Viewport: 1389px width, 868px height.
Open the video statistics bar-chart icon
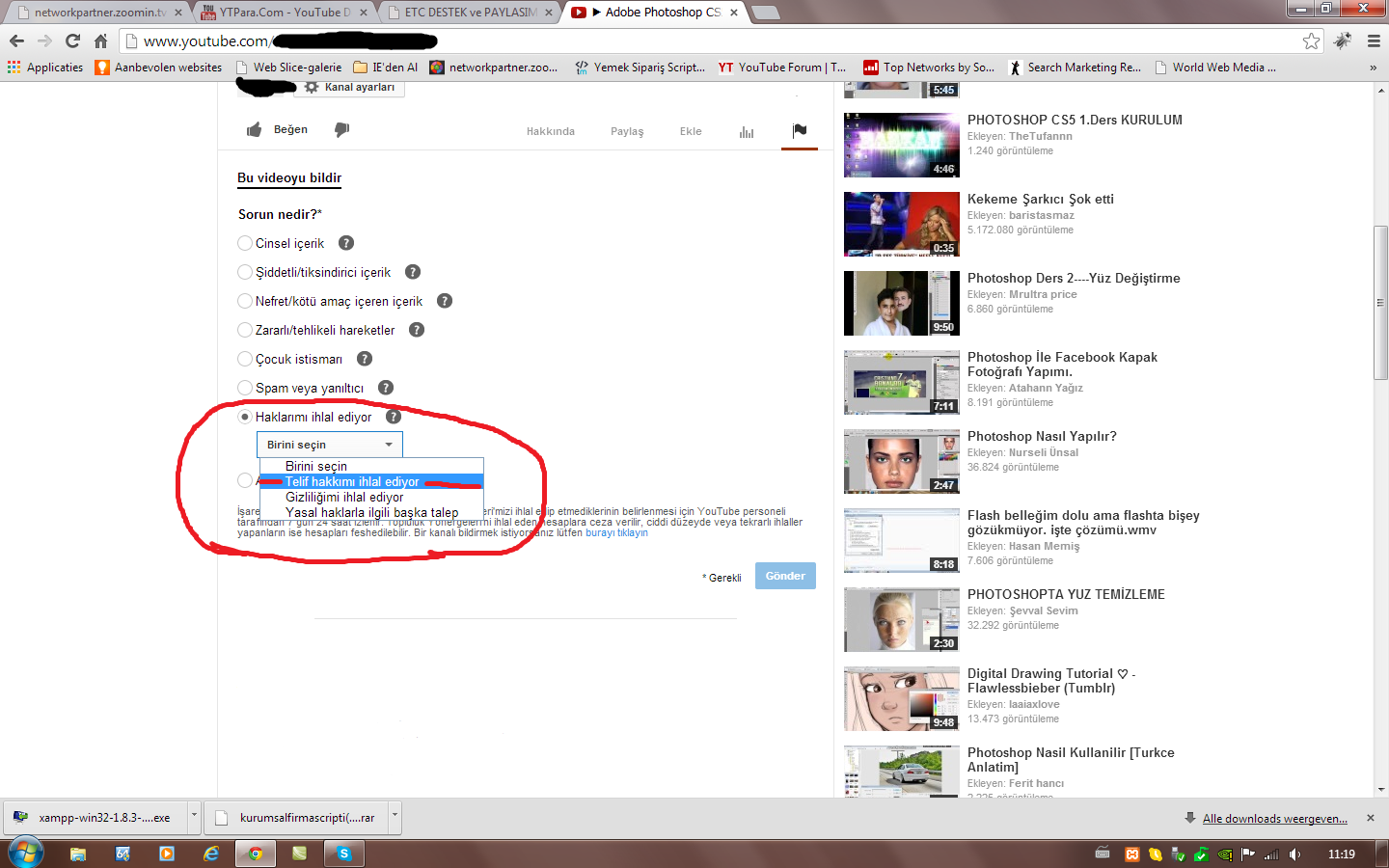point(747,131)
